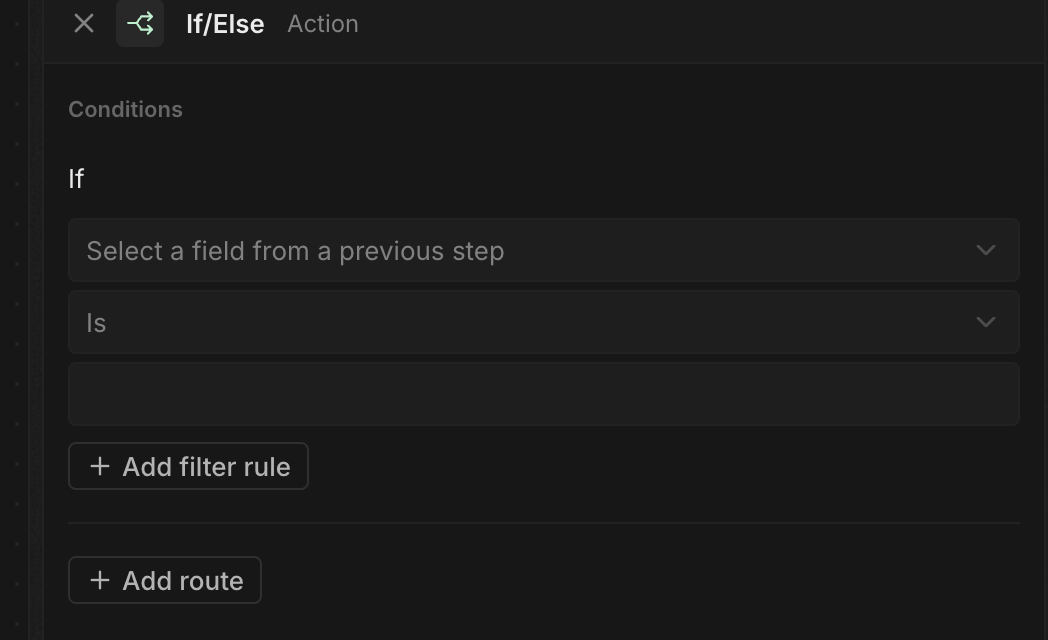Image resolution: width=1048 pixels, height=640 pixels.
Task: Click the dark sidebar strip left of the panel
Action: click(20, 320)
